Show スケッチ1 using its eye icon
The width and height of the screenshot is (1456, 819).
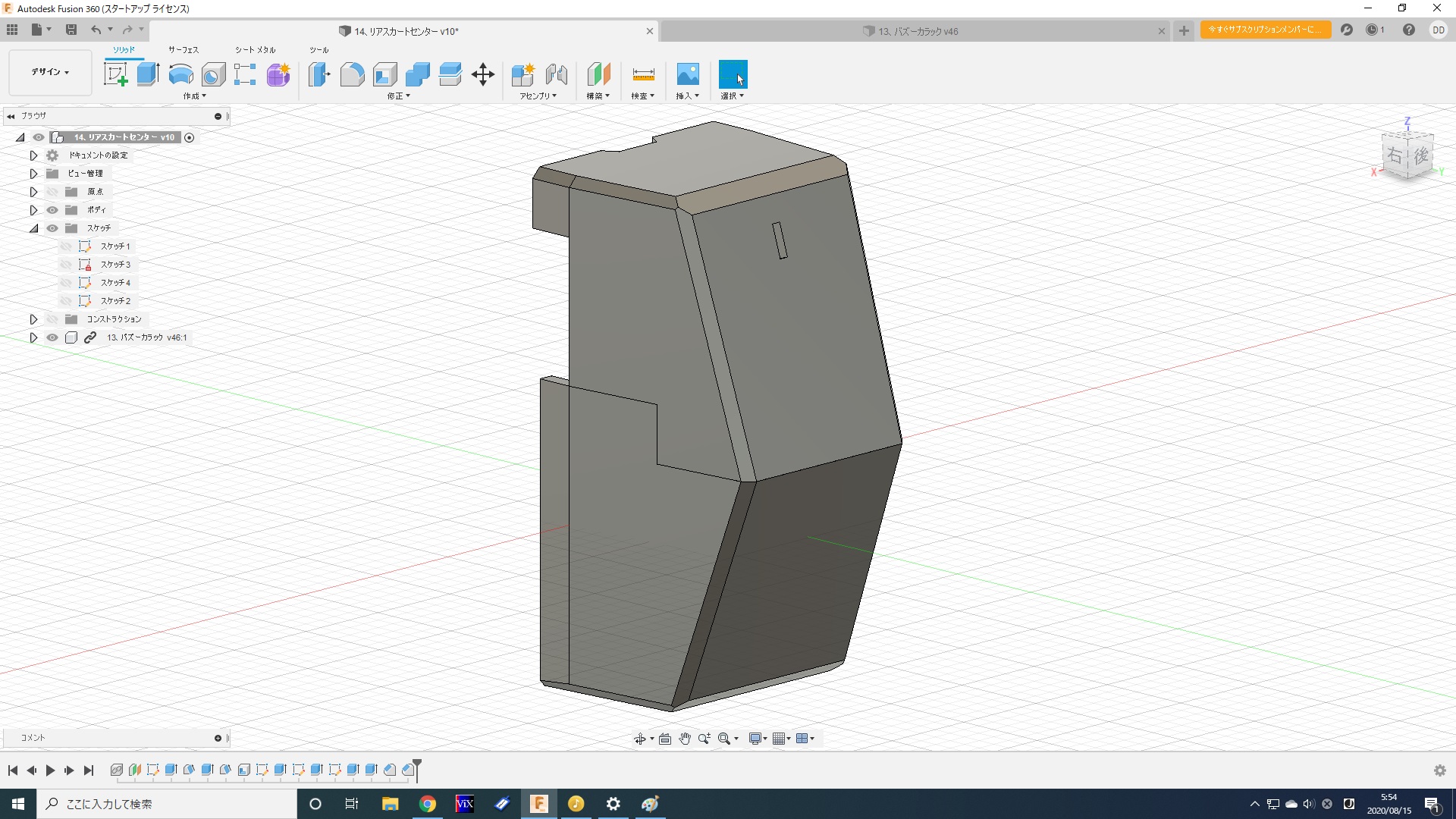pos(67,246)
